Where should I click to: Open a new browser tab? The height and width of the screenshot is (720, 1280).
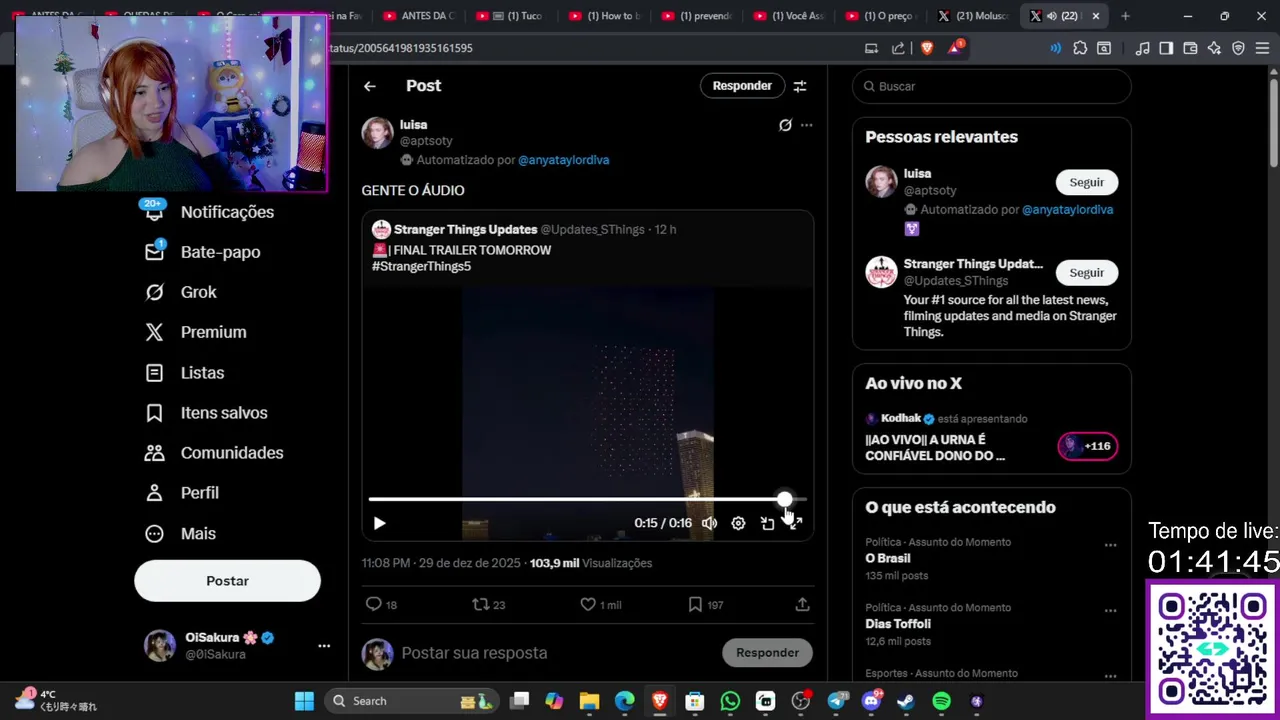tap(1125, 16)
